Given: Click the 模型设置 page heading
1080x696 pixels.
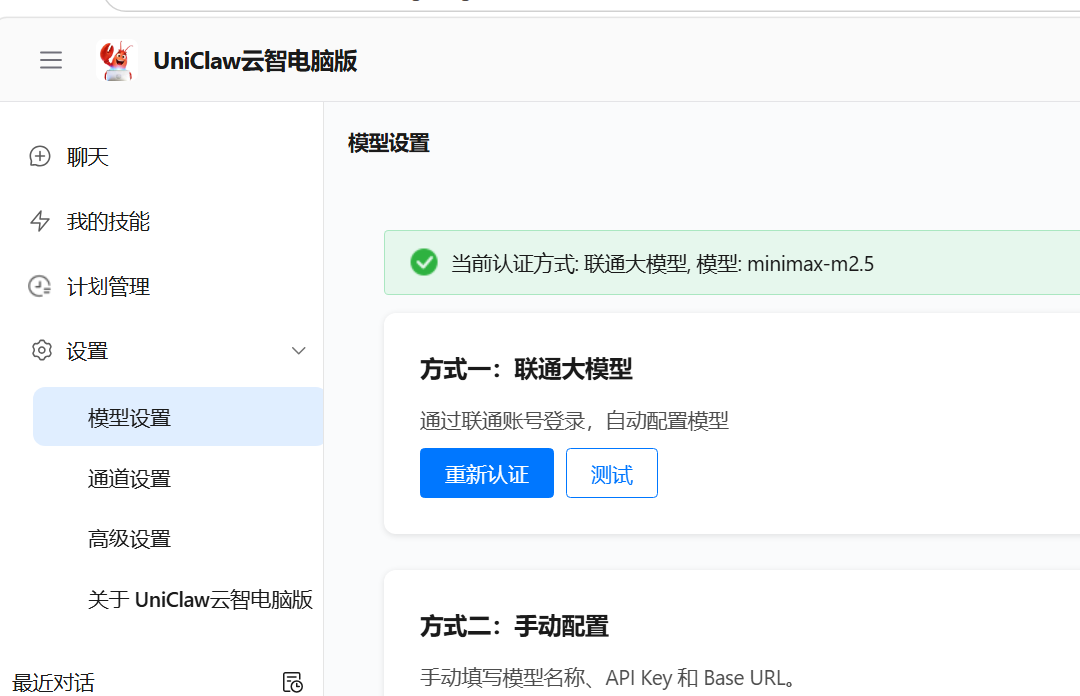Looking at the screenshot, I should click(387, 143).
